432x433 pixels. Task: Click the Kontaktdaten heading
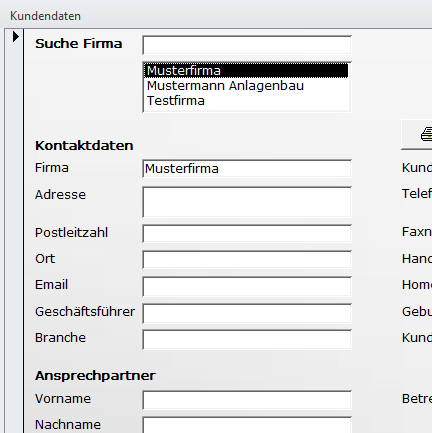(x=84, y=146)
